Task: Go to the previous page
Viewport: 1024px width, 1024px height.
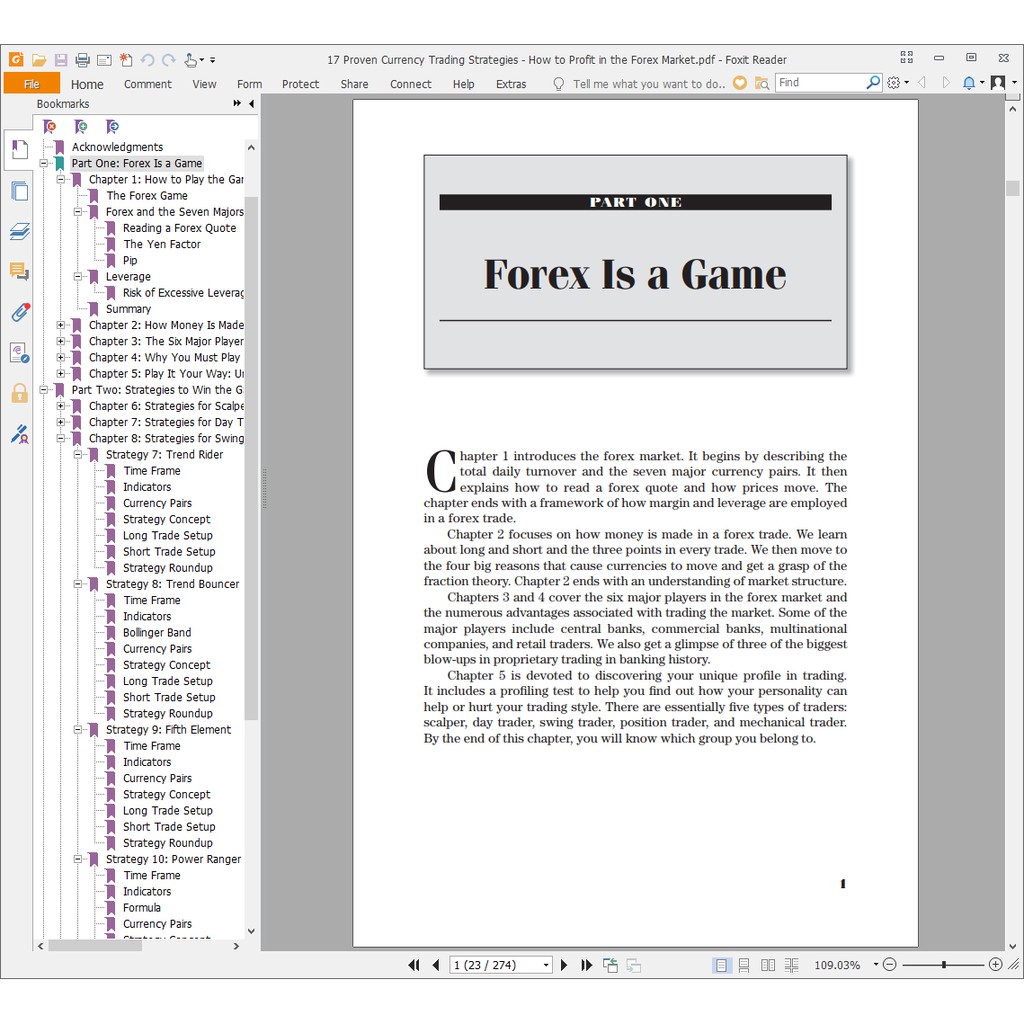Action: 436,965
